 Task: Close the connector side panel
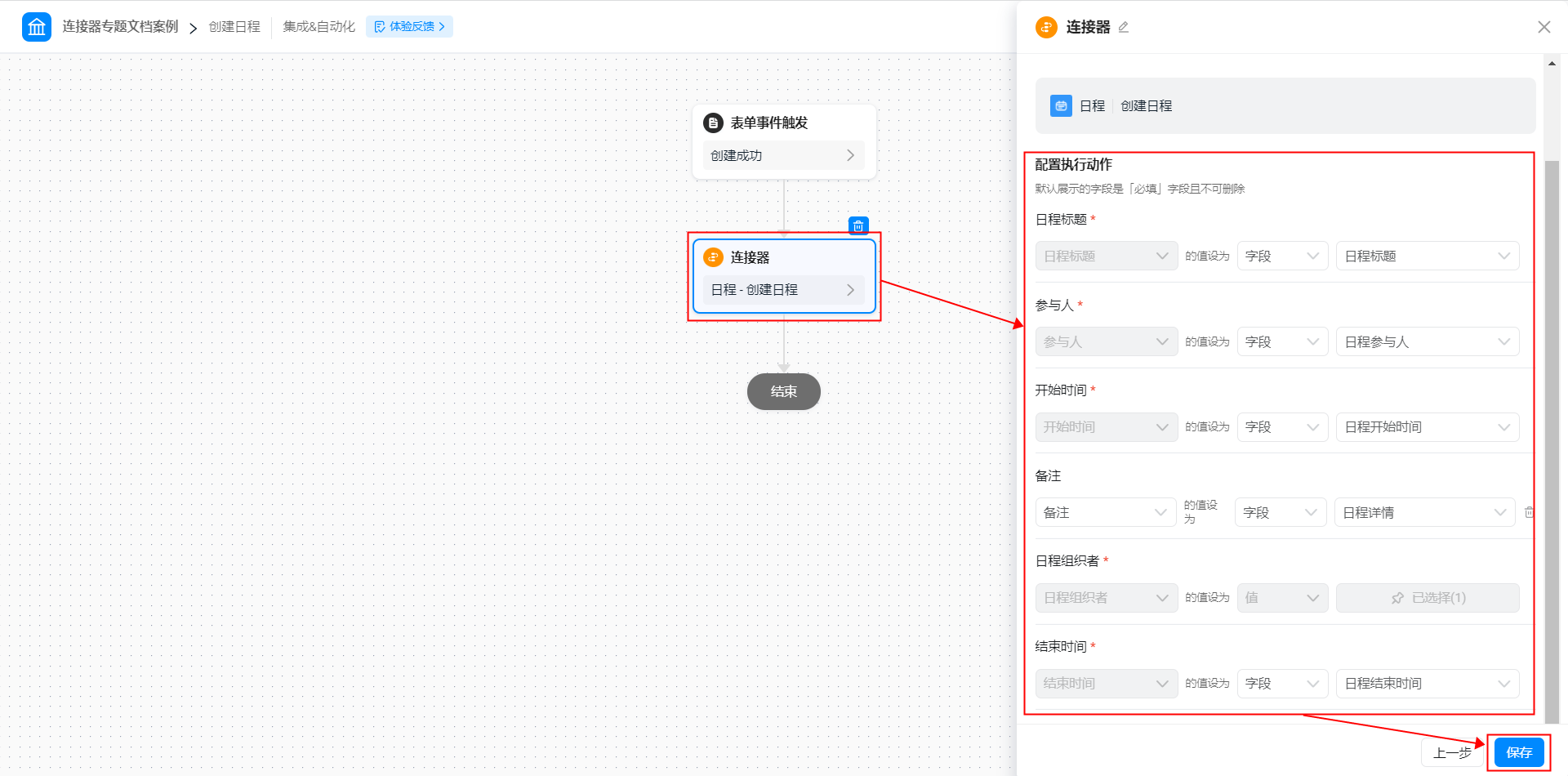tap(1543, 27)
